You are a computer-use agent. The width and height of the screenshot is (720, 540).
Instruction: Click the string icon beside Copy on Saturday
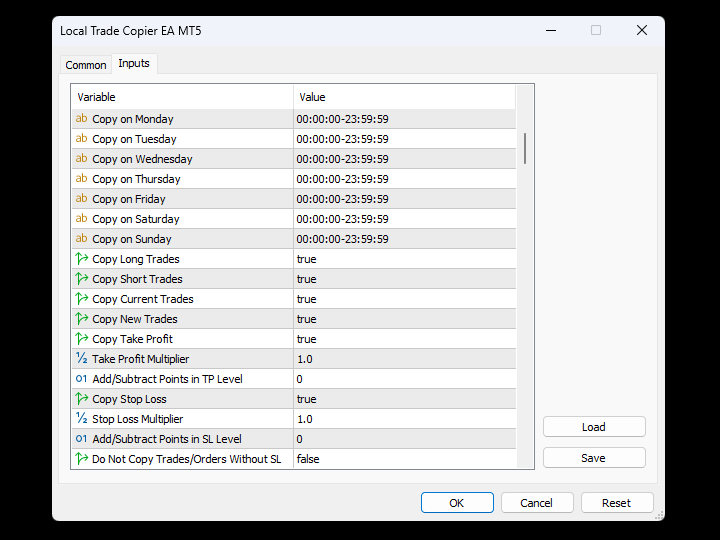(x=81, y=219)
